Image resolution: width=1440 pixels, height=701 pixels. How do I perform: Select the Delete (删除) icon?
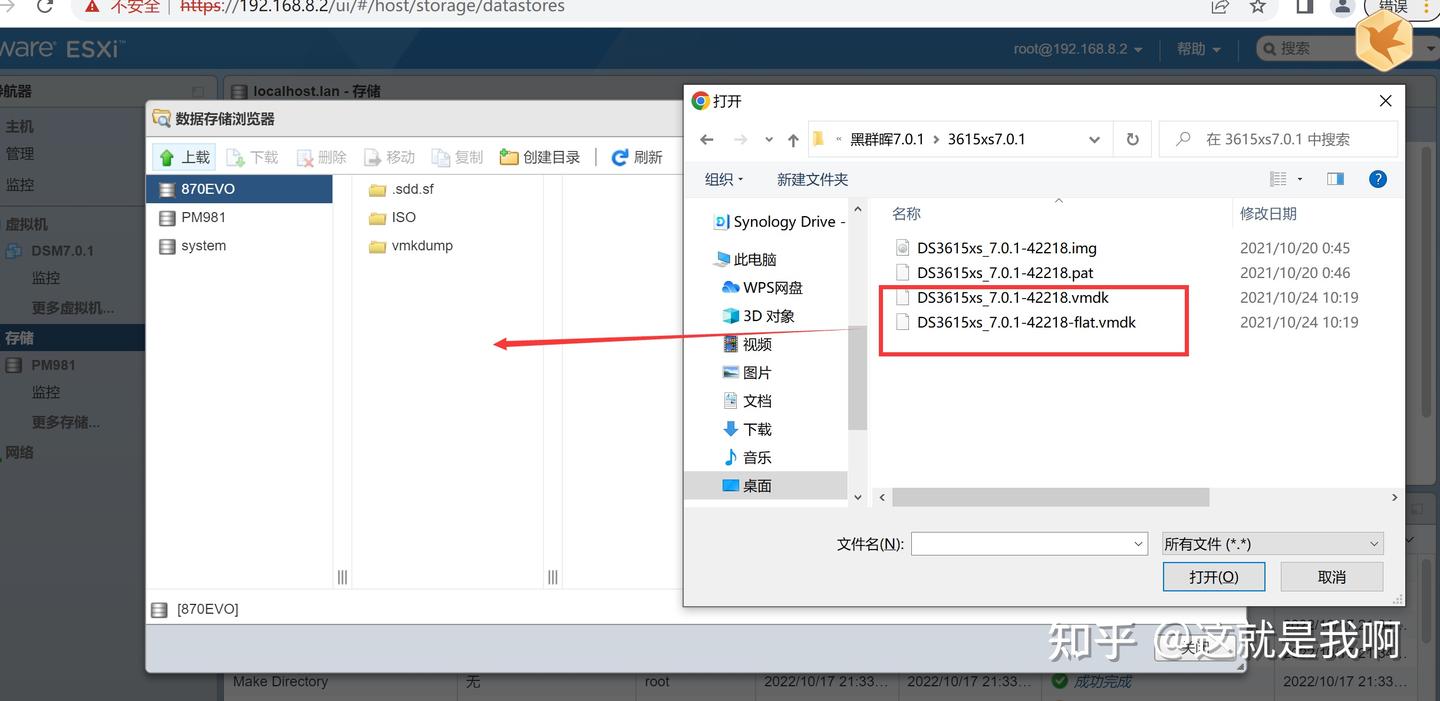coord(308,157)
